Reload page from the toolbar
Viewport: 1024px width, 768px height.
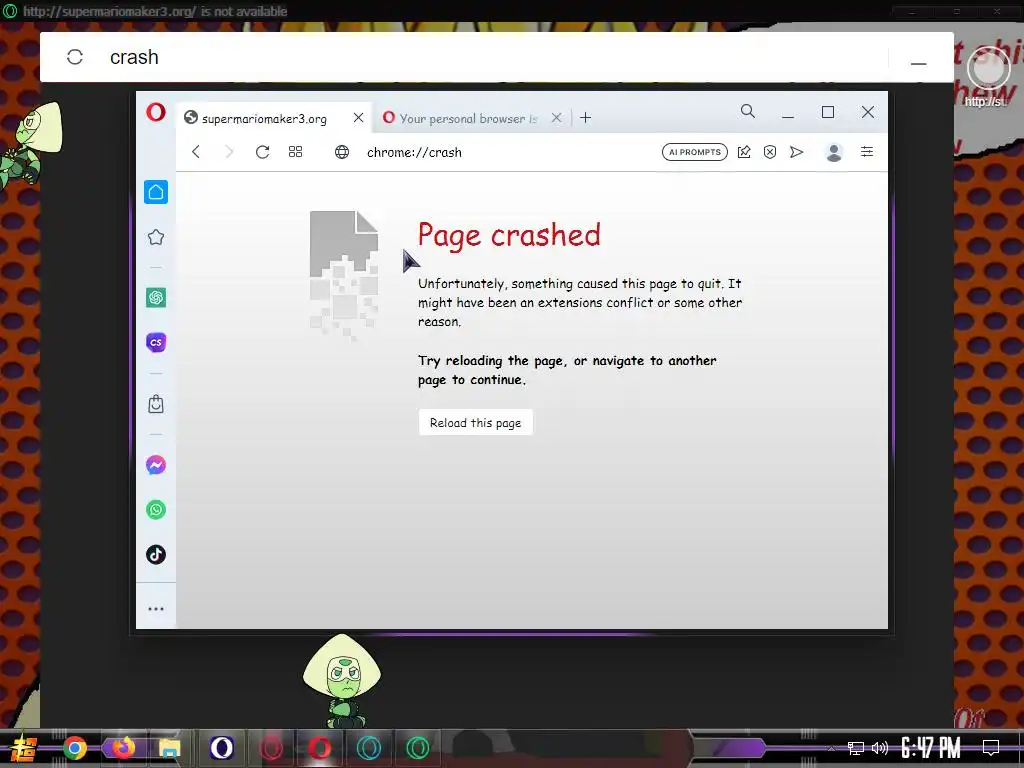[263, 152]
